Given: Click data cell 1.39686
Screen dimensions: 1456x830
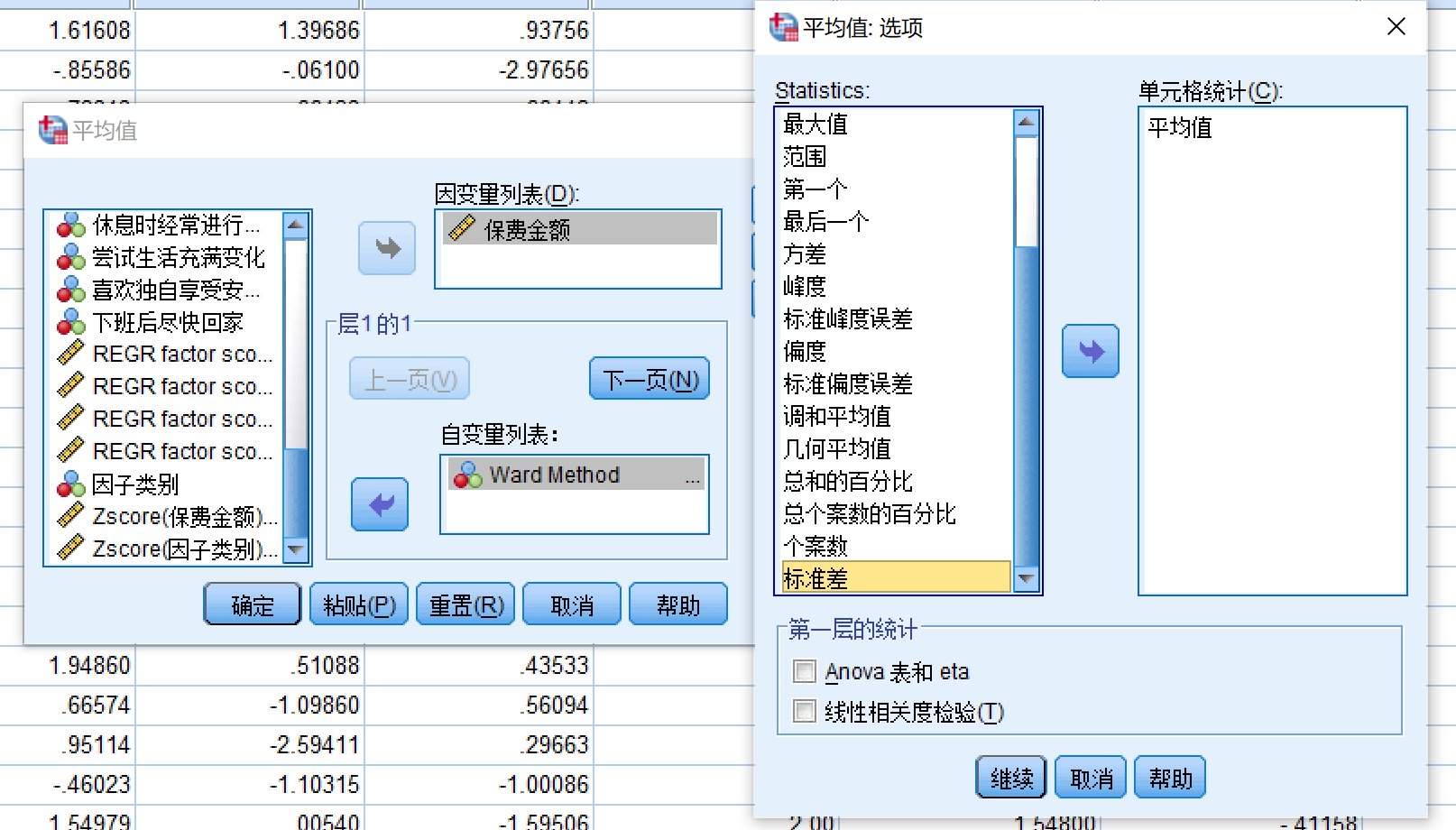Looking at the screenshot, I should [249, 30].
